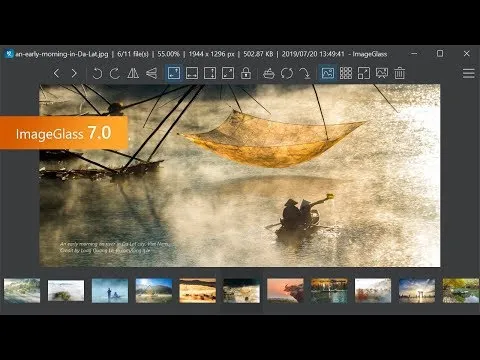Open the blue sky gate sunset thumbnail
This screenshot has width=480, height=360.
click(417, 291)
